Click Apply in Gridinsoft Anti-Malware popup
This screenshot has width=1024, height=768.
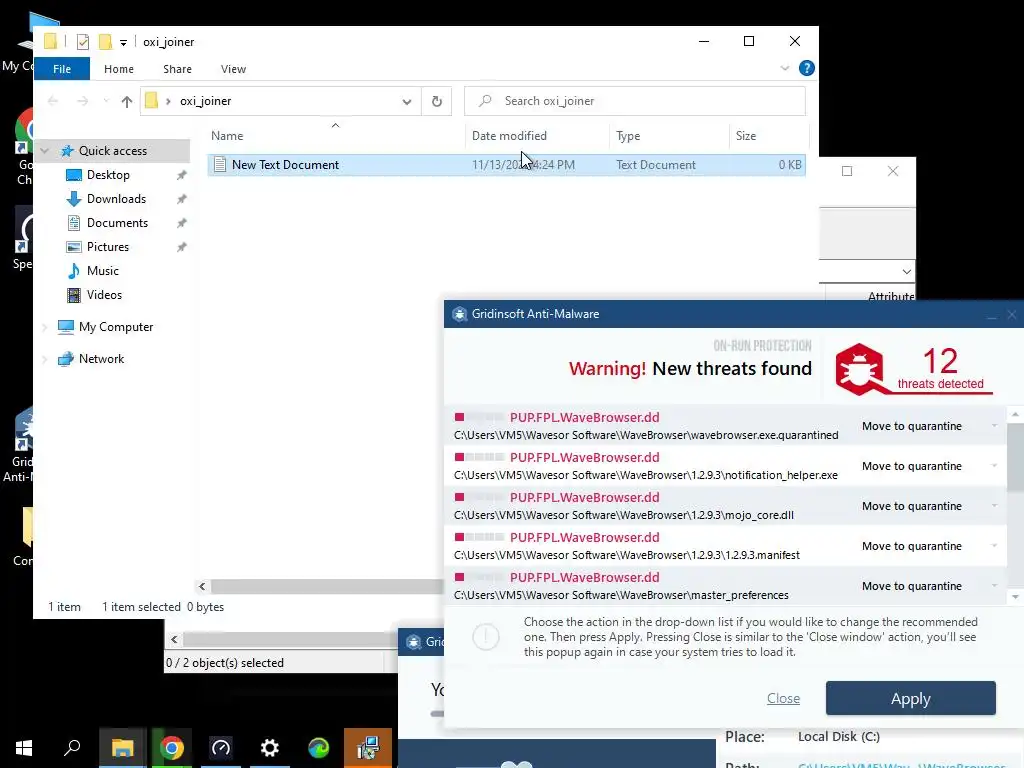[910, 698]
